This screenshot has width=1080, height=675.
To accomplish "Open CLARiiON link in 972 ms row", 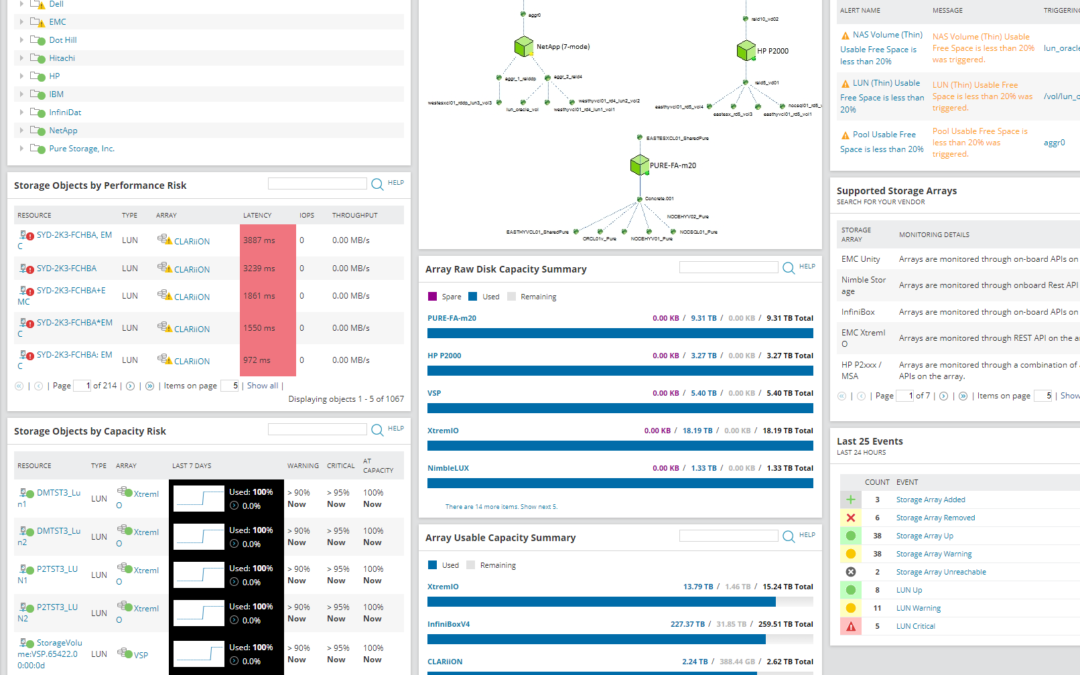I will click(191, 361).
